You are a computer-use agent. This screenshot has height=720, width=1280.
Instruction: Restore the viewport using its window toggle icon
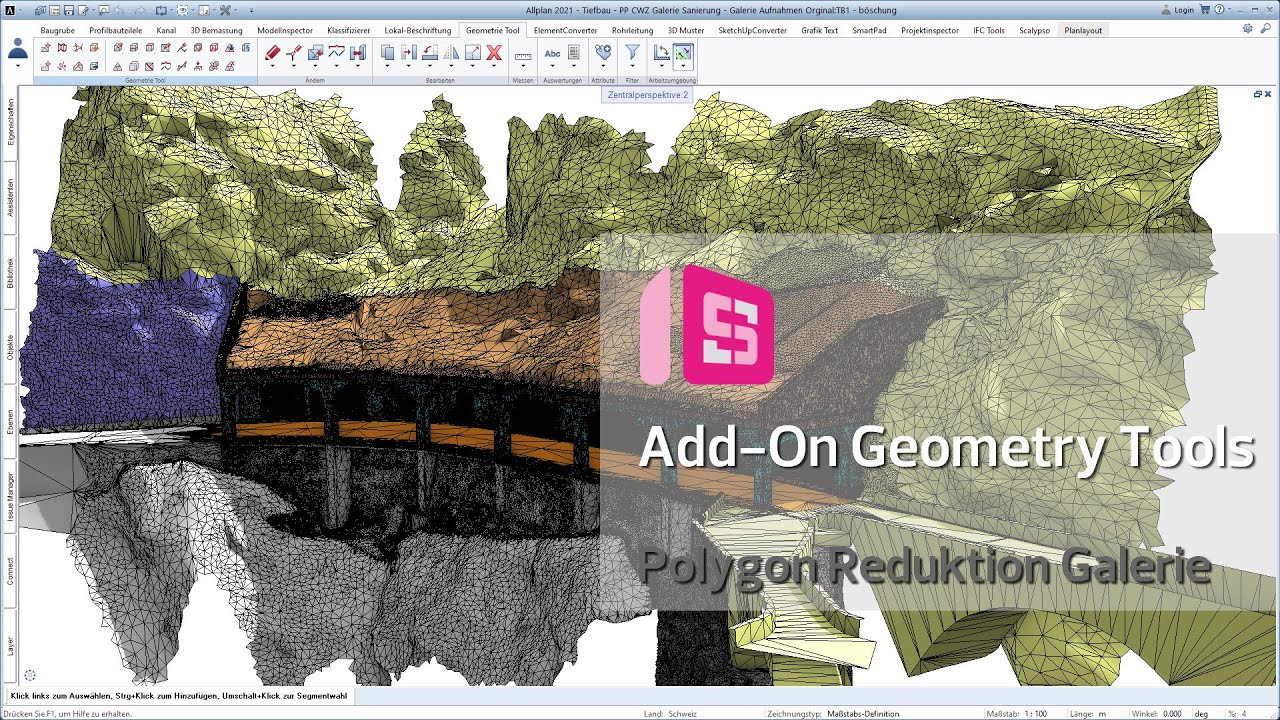[x=1257, y=93]
